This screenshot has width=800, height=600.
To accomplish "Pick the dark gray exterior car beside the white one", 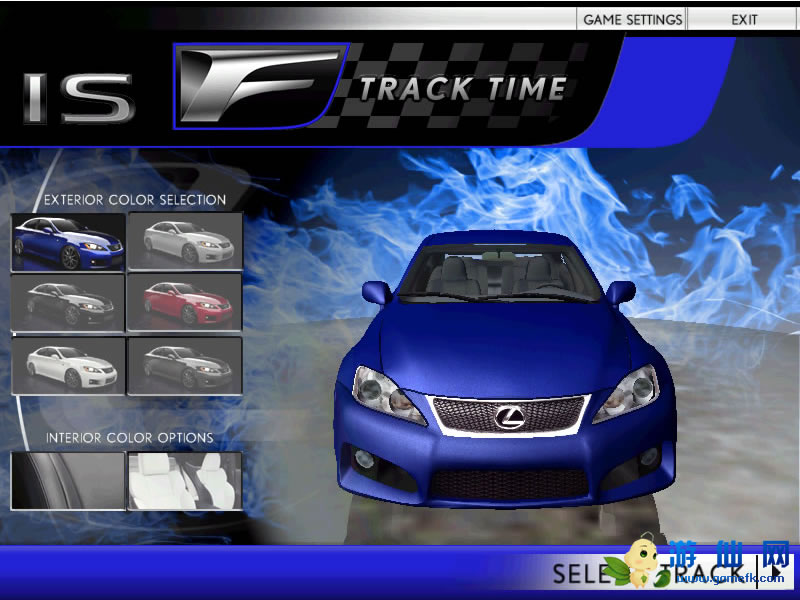I will 185,365.
